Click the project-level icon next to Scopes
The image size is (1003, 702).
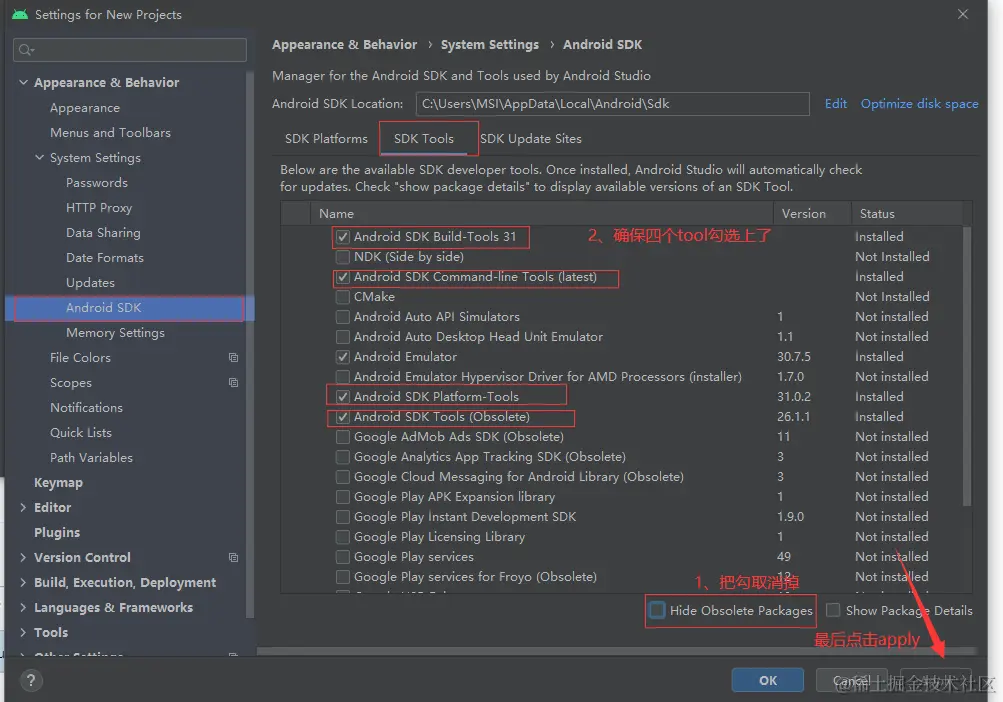(233, 383)
